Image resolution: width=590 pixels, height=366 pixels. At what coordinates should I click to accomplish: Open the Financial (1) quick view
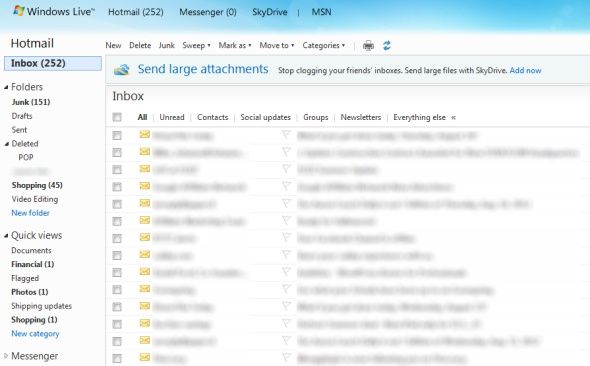[x=33, y=264]
